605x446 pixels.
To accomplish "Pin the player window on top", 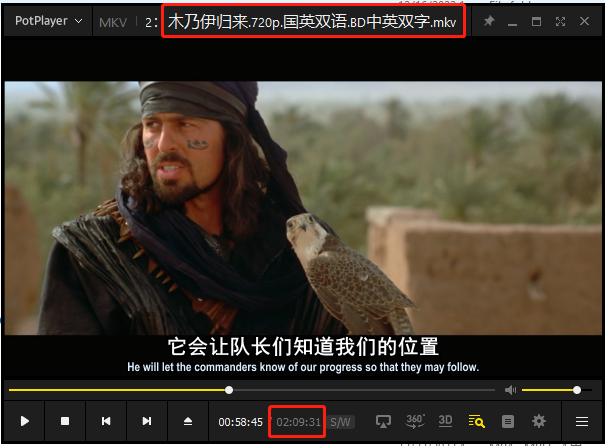I will pyautogui.click(x=489, y=21).
